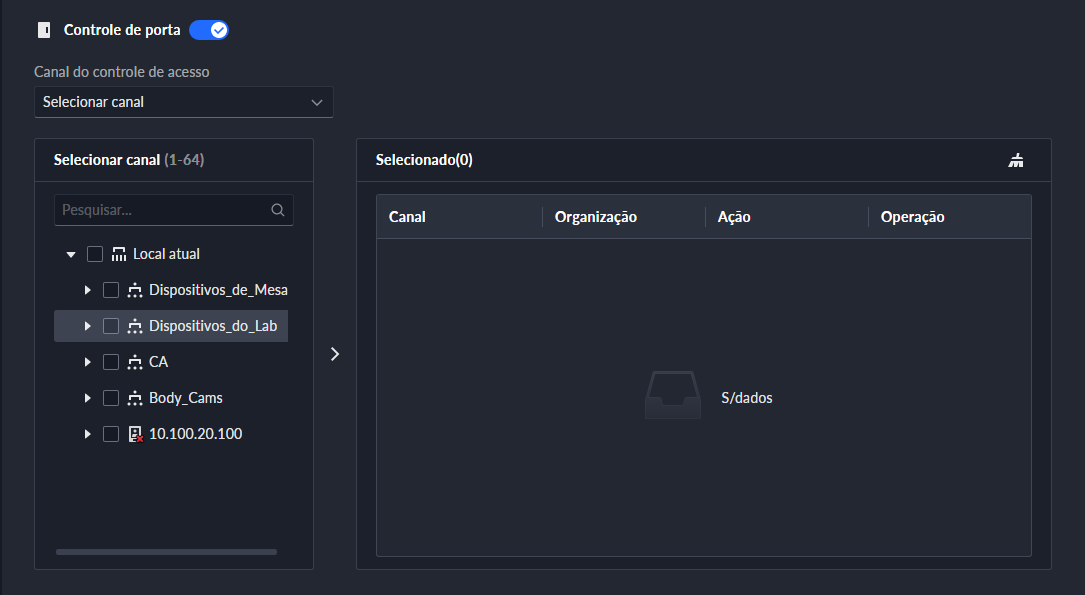
Task: Click the horizontal scrollbar under the channel tree
Action: 166,552
